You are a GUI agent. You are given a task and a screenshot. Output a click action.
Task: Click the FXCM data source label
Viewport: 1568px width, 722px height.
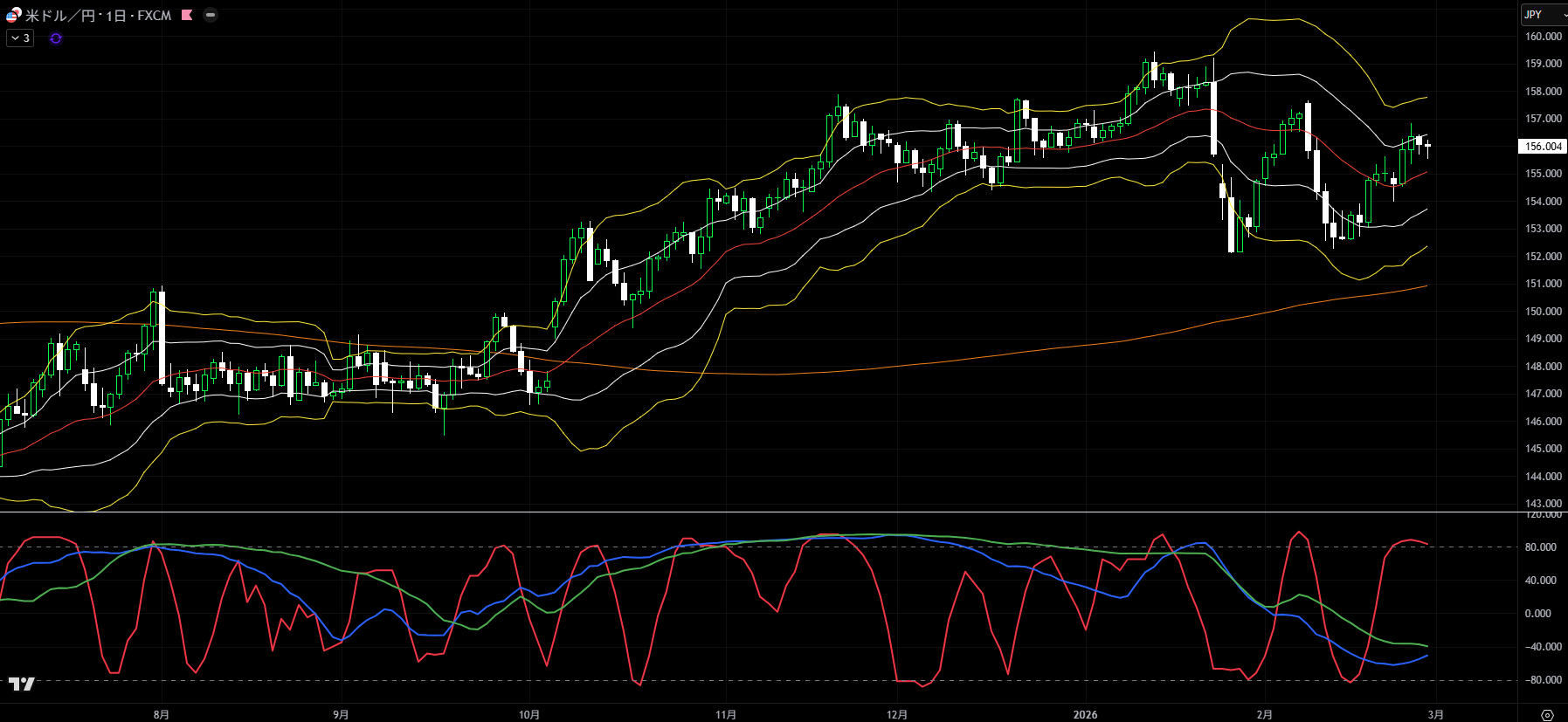tap(154, 16)
